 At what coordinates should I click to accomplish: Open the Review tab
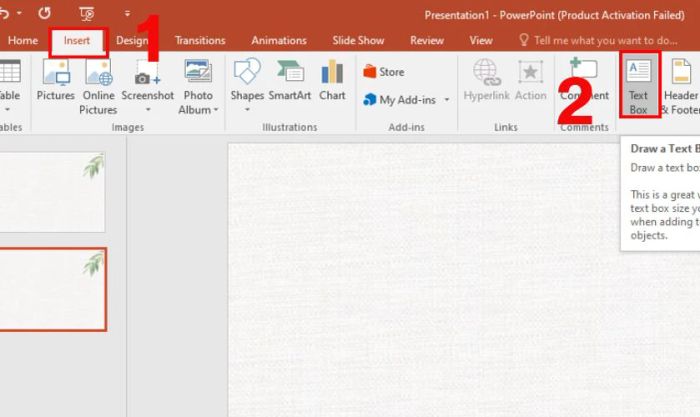(427, 41)
